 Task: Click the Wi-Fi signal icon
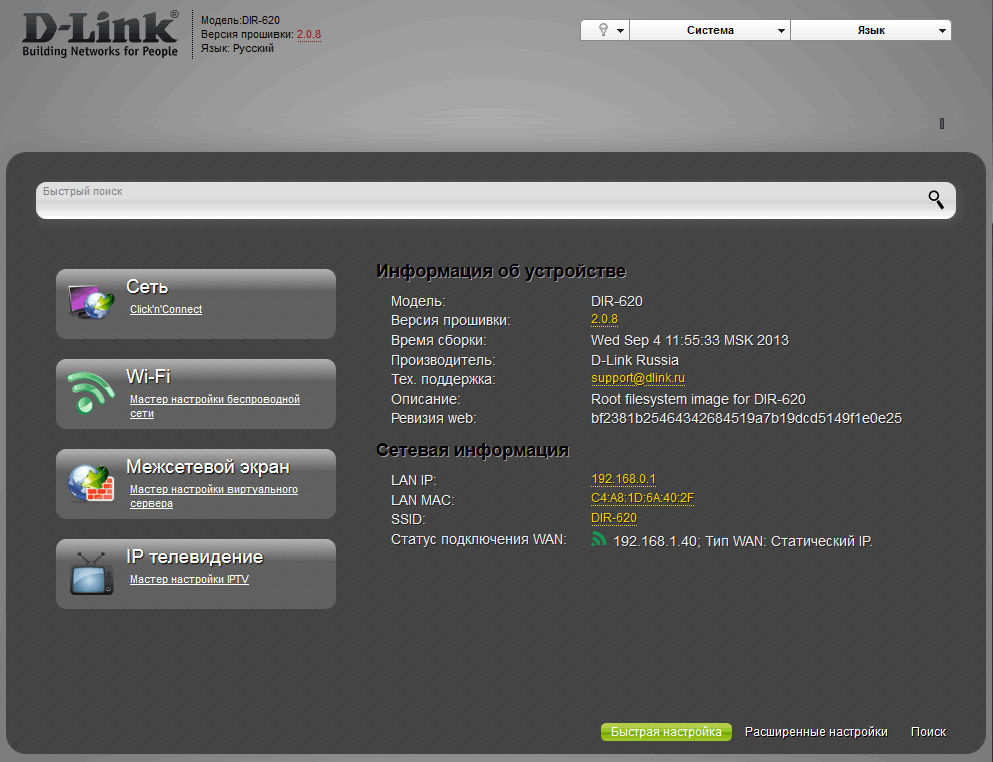(91, 391)
